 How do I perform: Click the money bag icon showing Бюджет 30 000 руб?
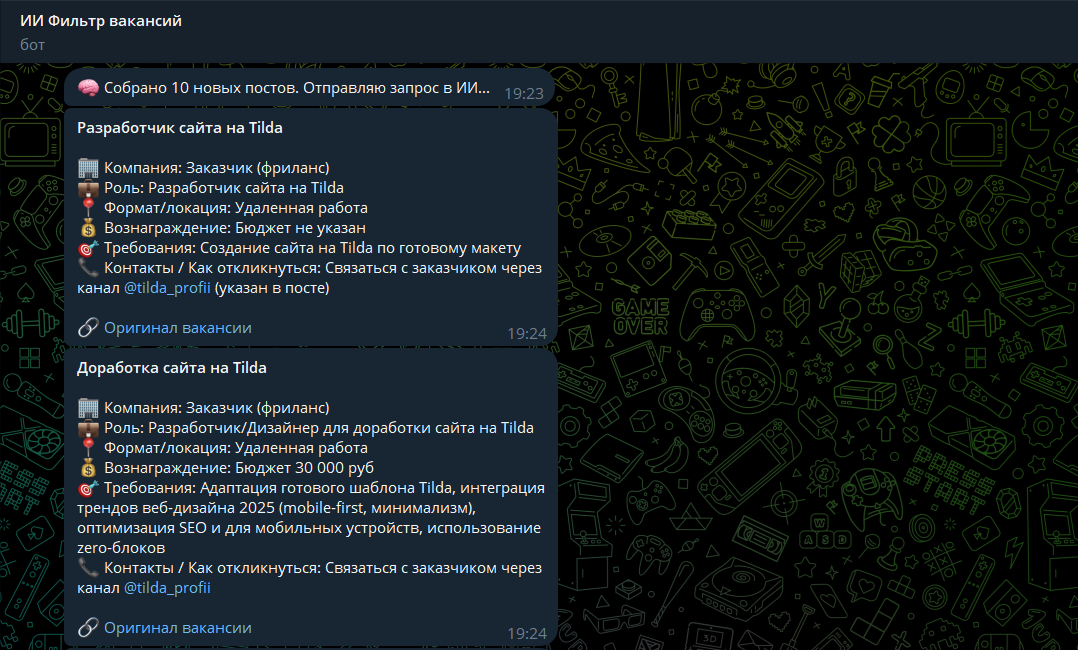point(89,467)
